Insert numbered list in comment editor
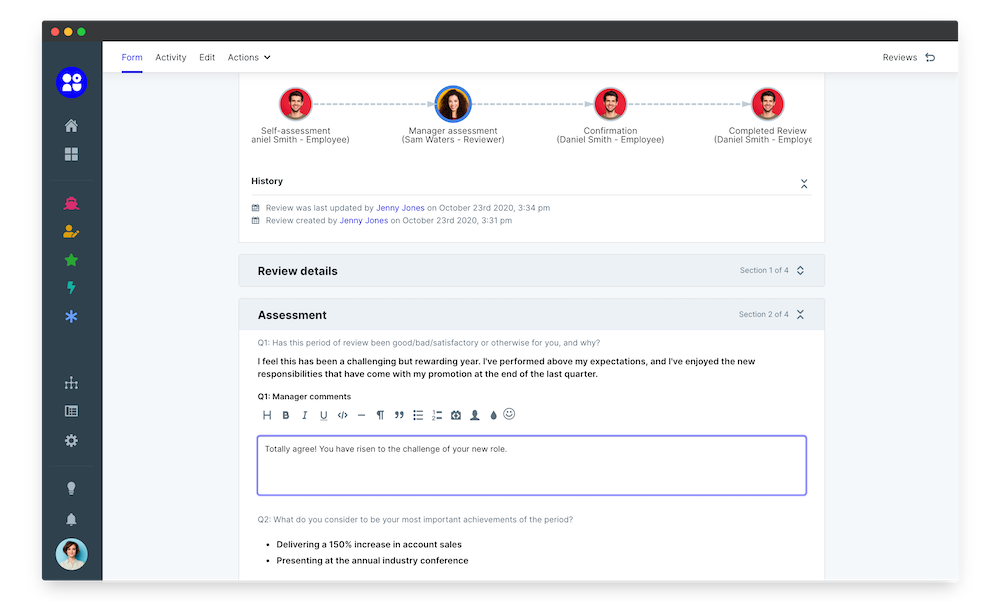The image size is (1000, 601). click(437, 415)
